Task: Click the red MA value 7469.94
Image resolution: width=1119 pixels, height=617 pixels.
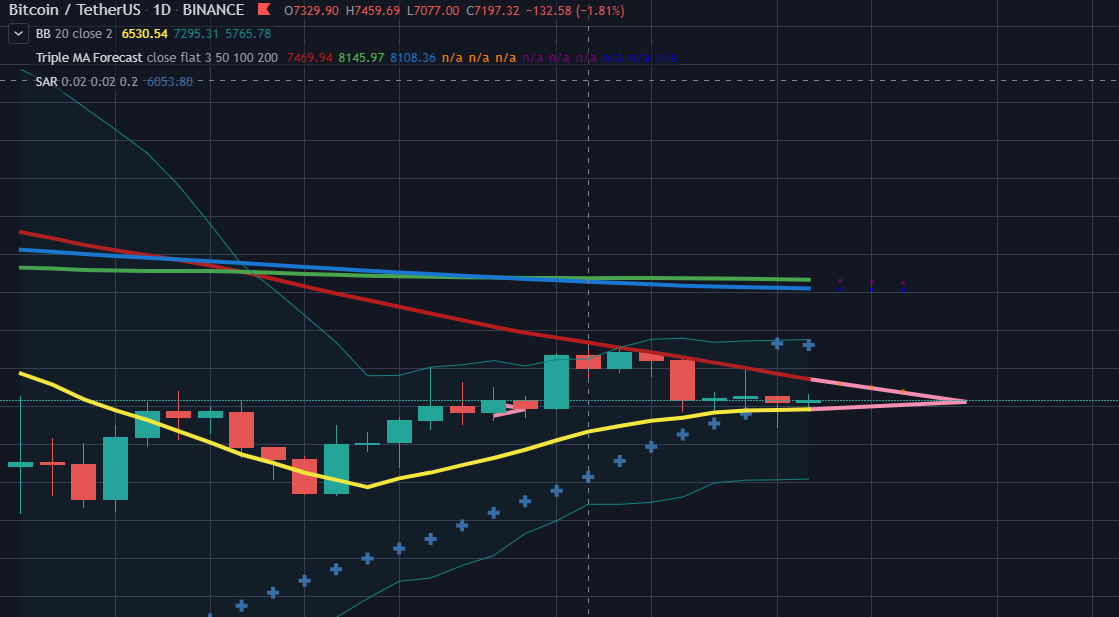Action: (x=310, y=58)
